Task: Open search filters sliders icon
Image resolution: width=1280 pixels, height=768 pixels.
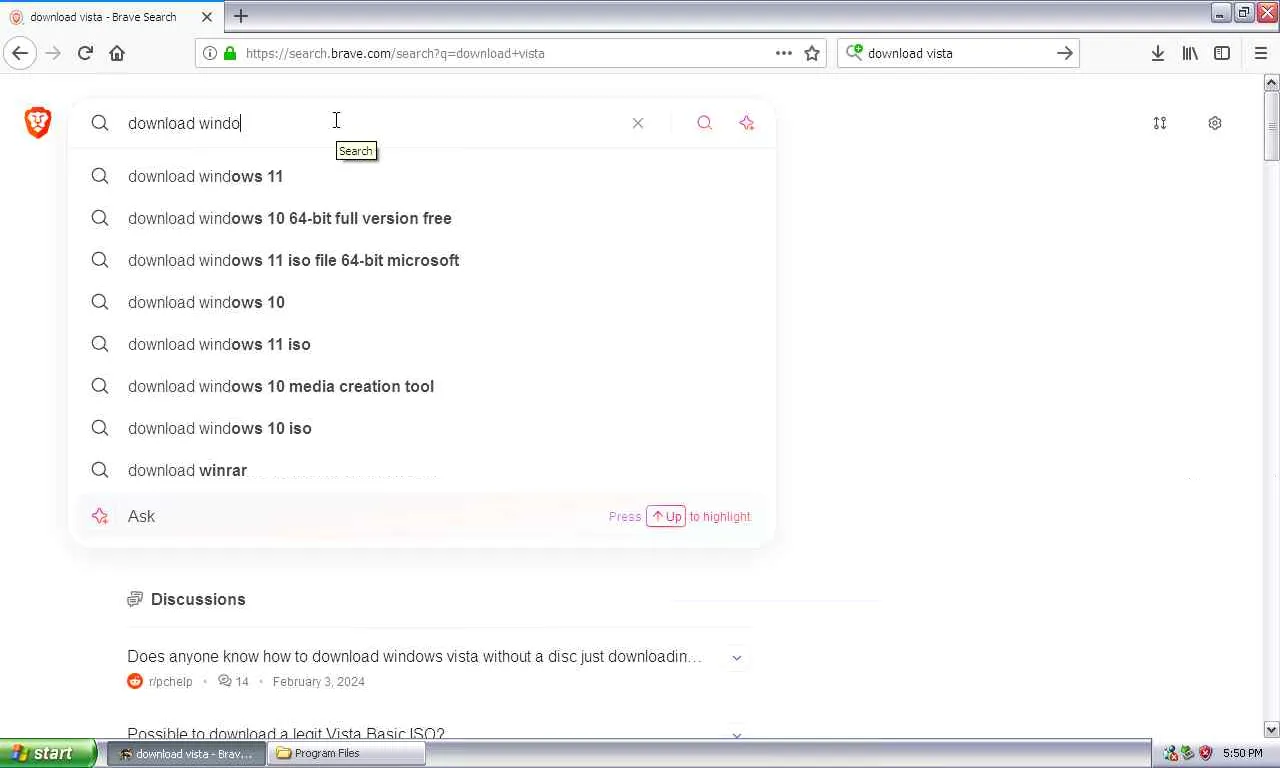Action: pyautogui.click(x=1160, y=123)
